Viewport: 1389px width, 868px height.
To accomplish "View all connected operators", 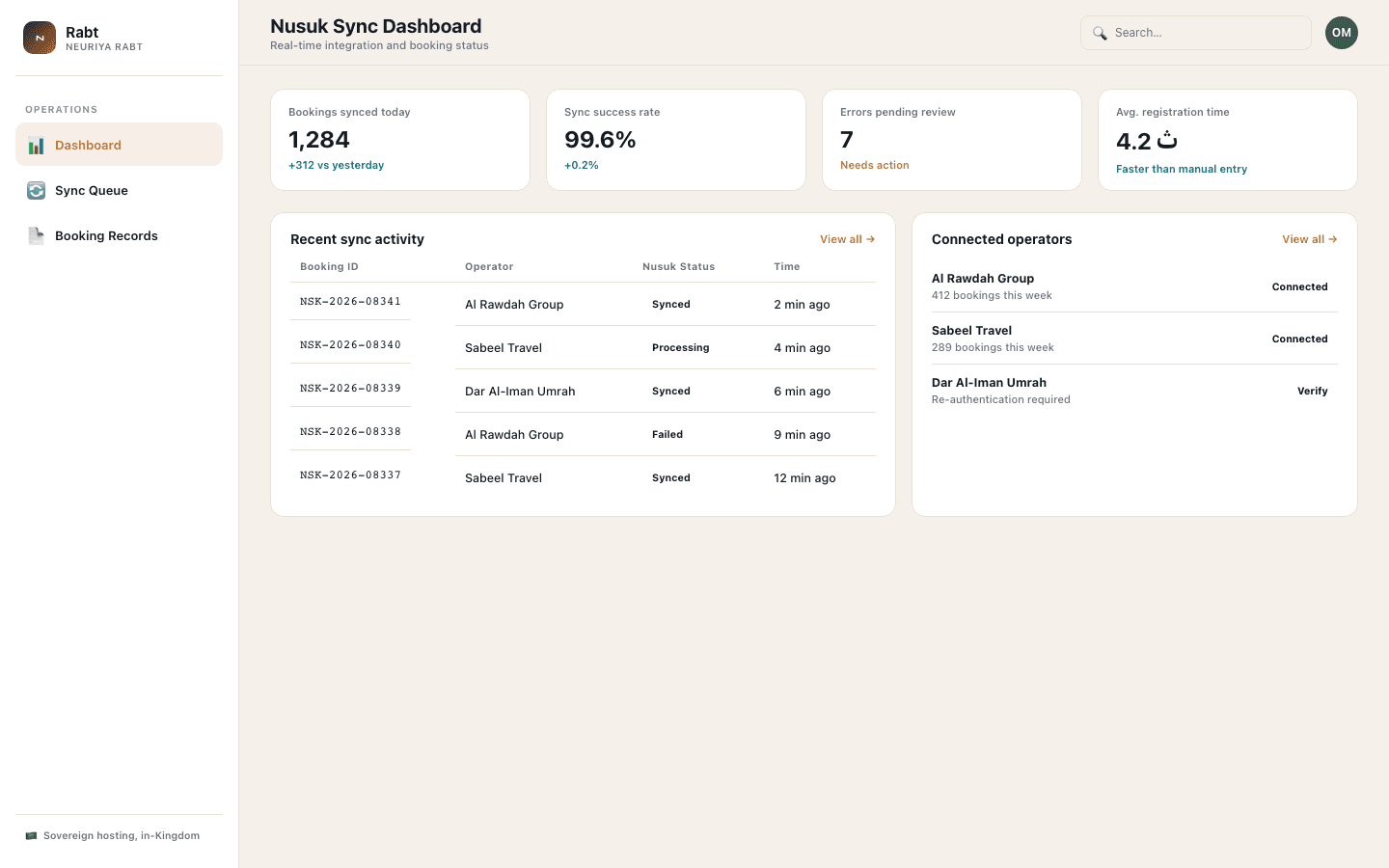I will (x=1310, y=239).
